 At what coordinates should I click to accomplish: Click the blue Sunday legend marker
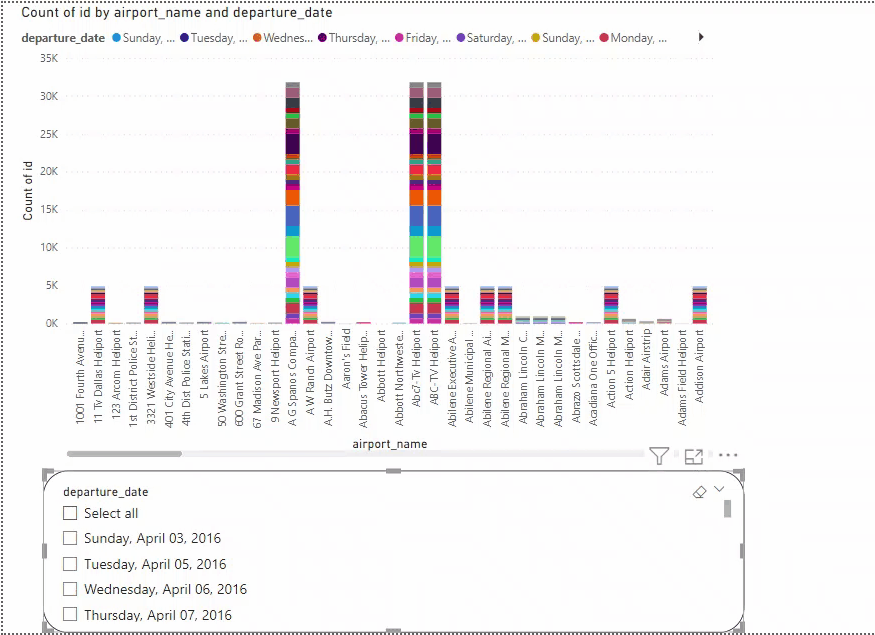(x=117, y=38)
